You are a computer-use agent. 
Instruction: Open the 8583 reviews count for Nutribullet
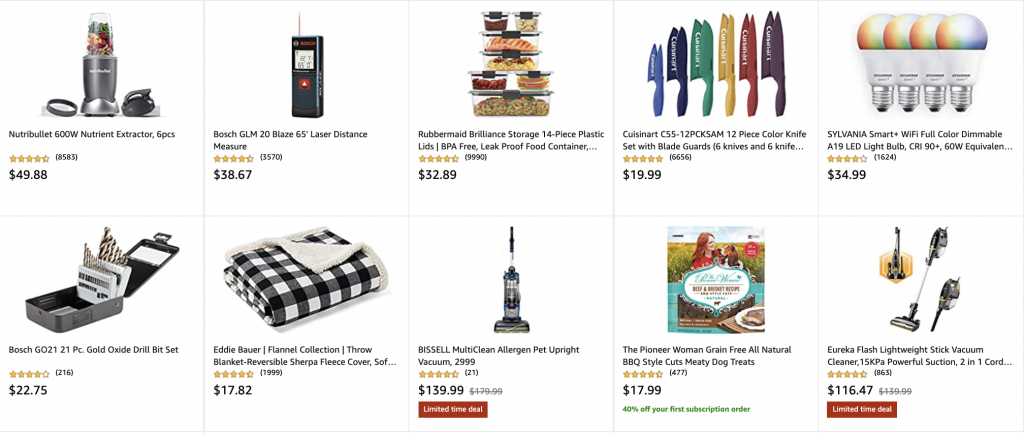(x=67, y=158)
